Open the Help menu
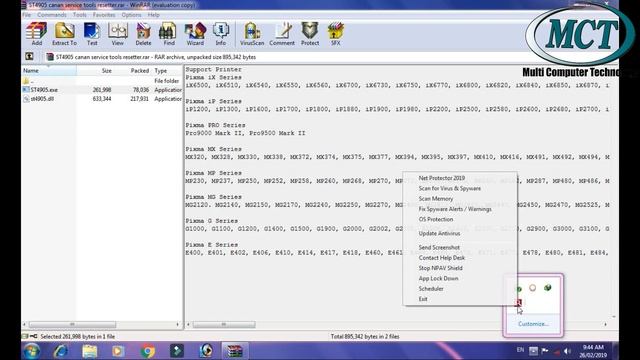Viewport: 640px width, 360px height. [x=153, y=15]
